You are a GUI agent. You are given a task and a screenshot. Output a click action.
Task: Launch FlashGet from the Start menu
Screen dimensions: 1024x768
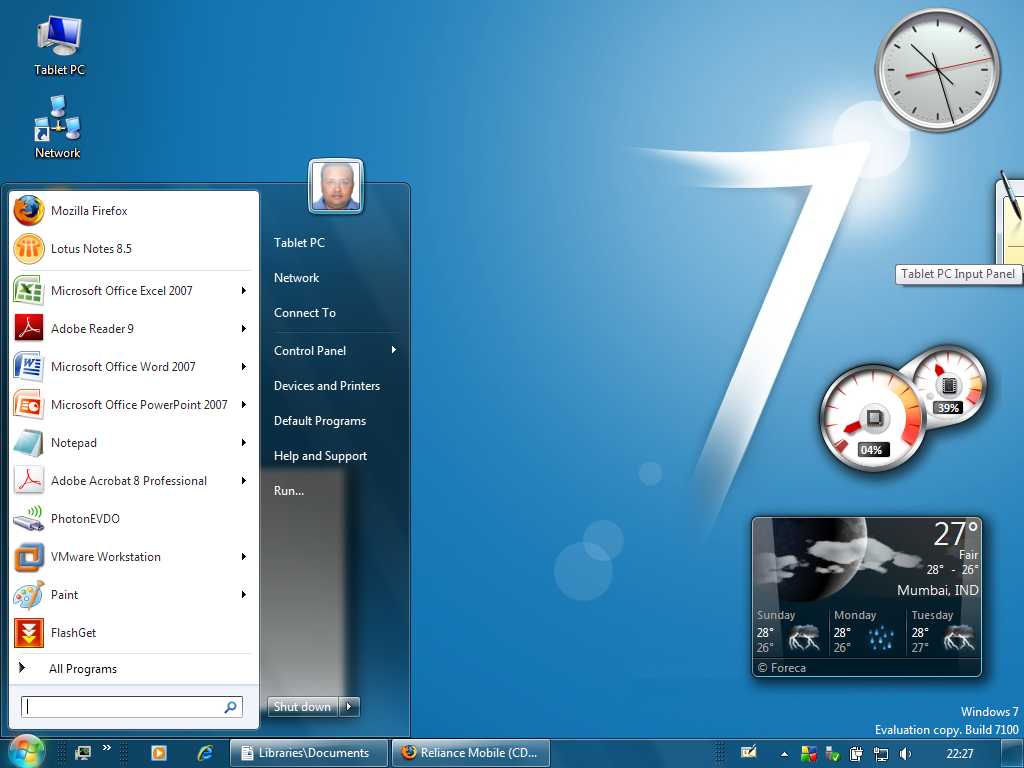(73, 633)
